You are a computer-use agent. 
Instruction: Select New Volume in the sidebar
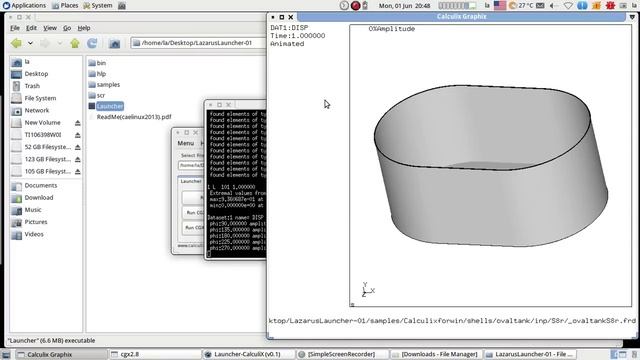click(x=42, y=122)
